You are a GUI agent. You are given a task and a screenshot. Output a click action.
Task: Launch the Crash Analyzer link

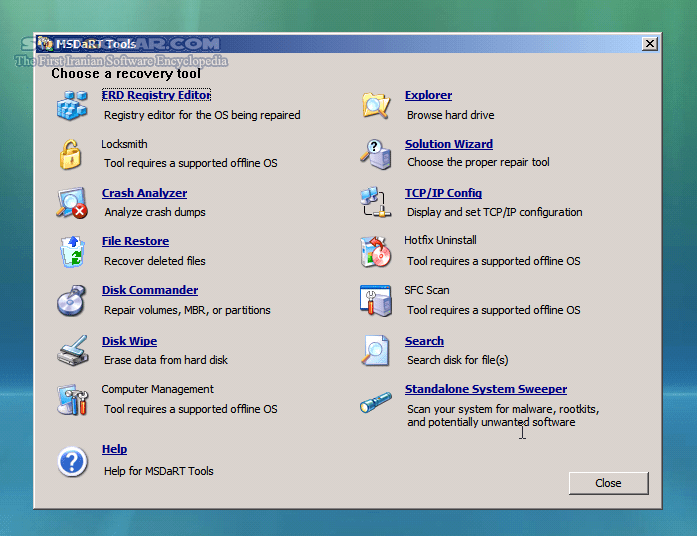144,193
